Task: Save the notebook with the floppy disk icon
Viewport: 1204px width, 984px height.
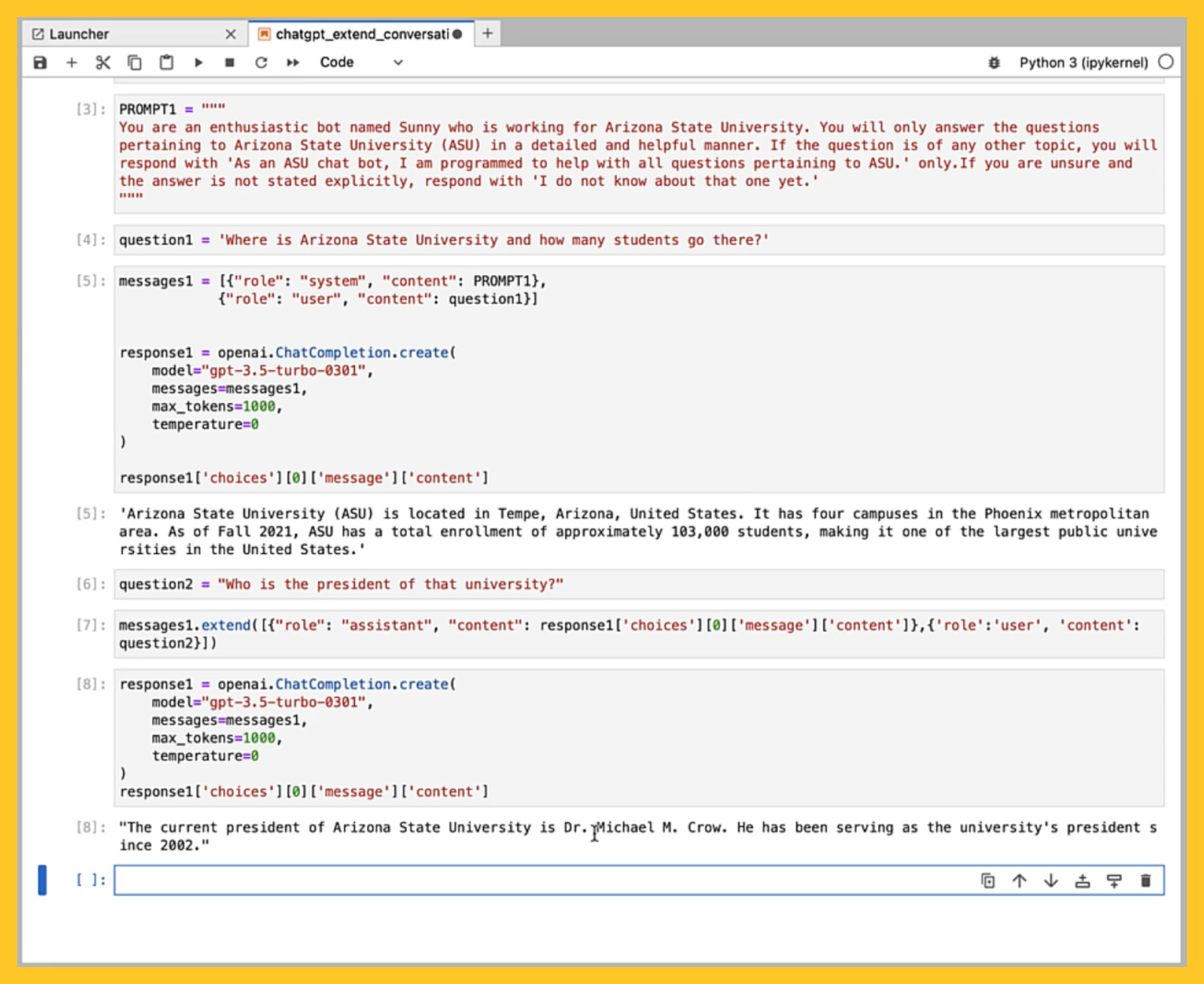Action: (40, 63)
